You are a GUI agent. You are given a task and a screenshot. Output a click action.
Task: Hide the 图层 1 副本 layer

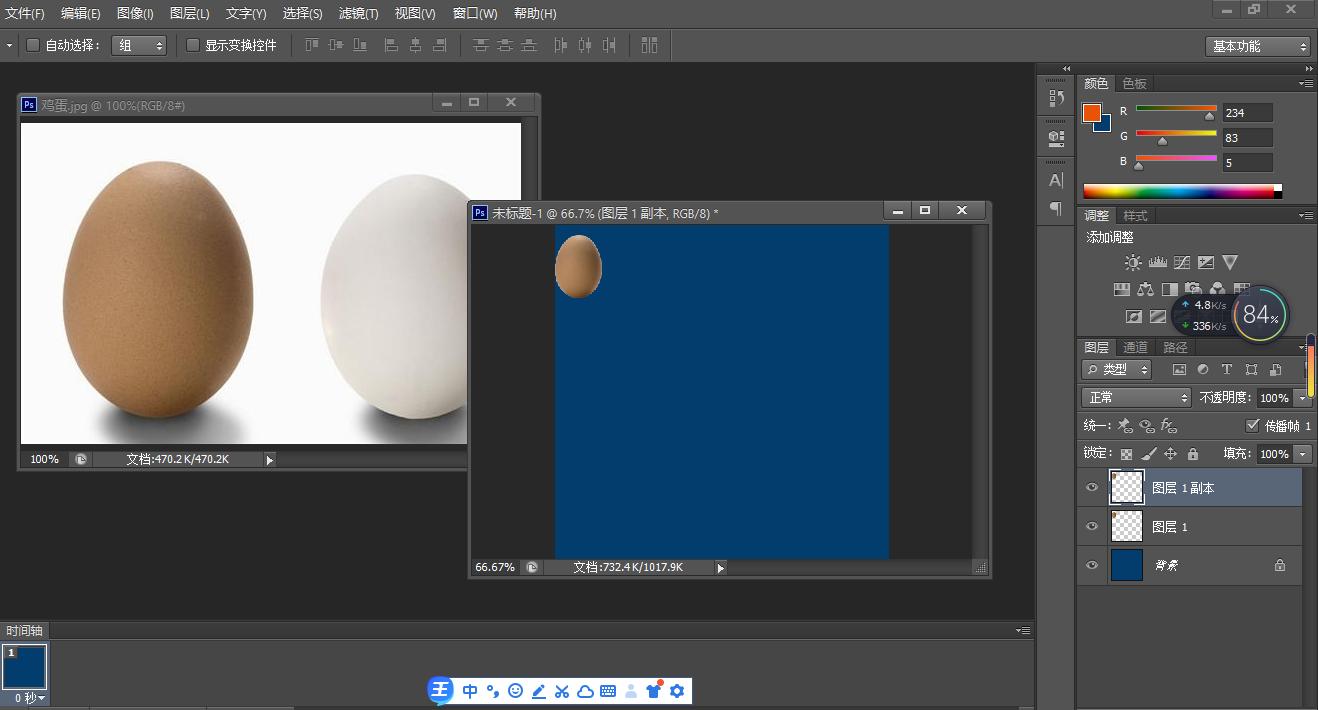(x=1092, y=488)
